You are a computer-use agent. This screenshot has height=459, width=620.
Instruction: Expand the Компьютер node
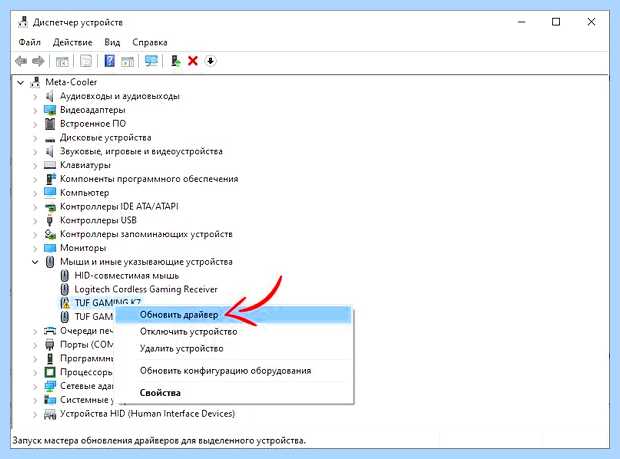[35, 193]
